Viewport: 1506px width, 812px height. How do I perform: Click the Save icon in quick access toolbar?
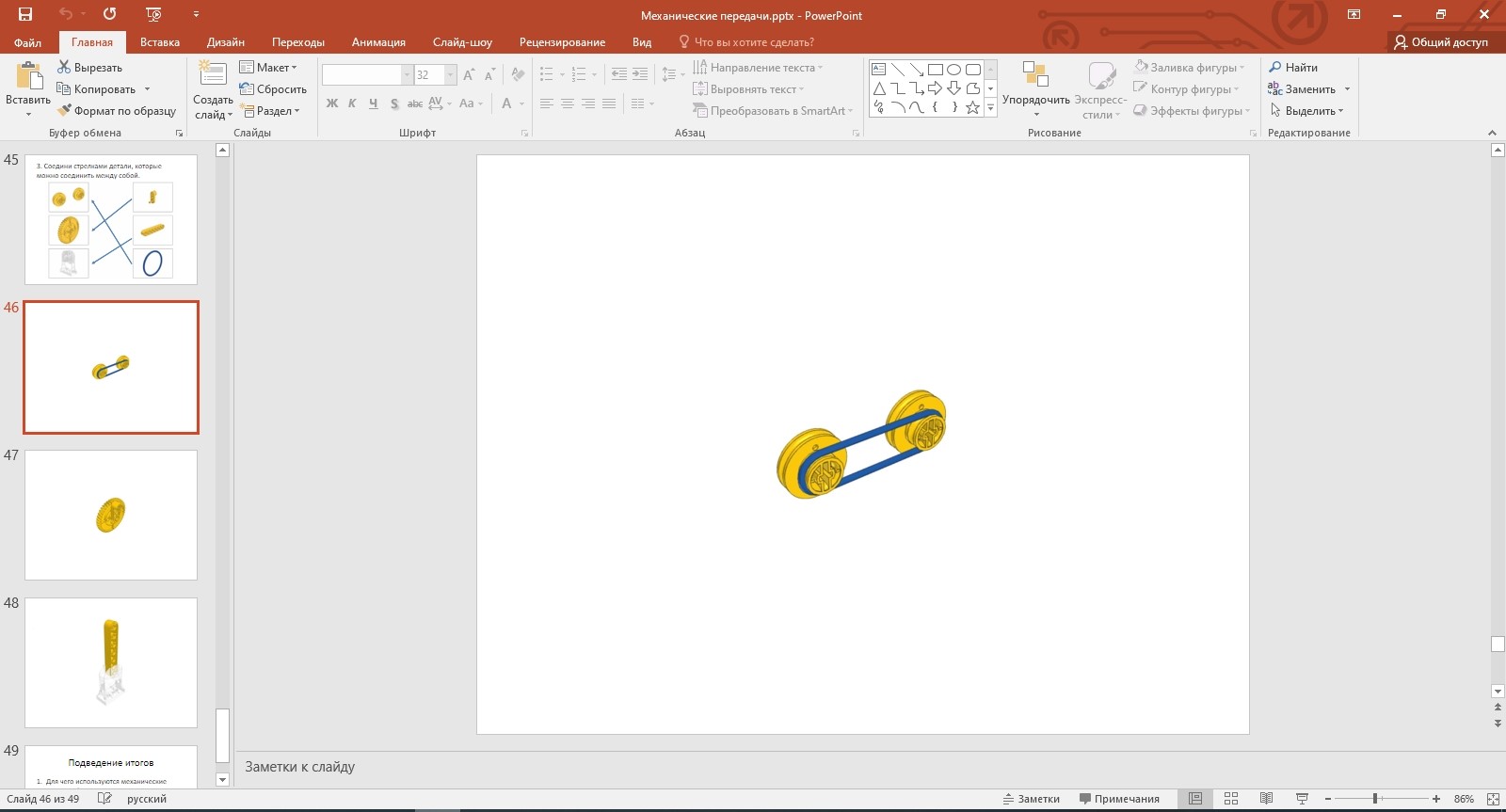[25, 14]
